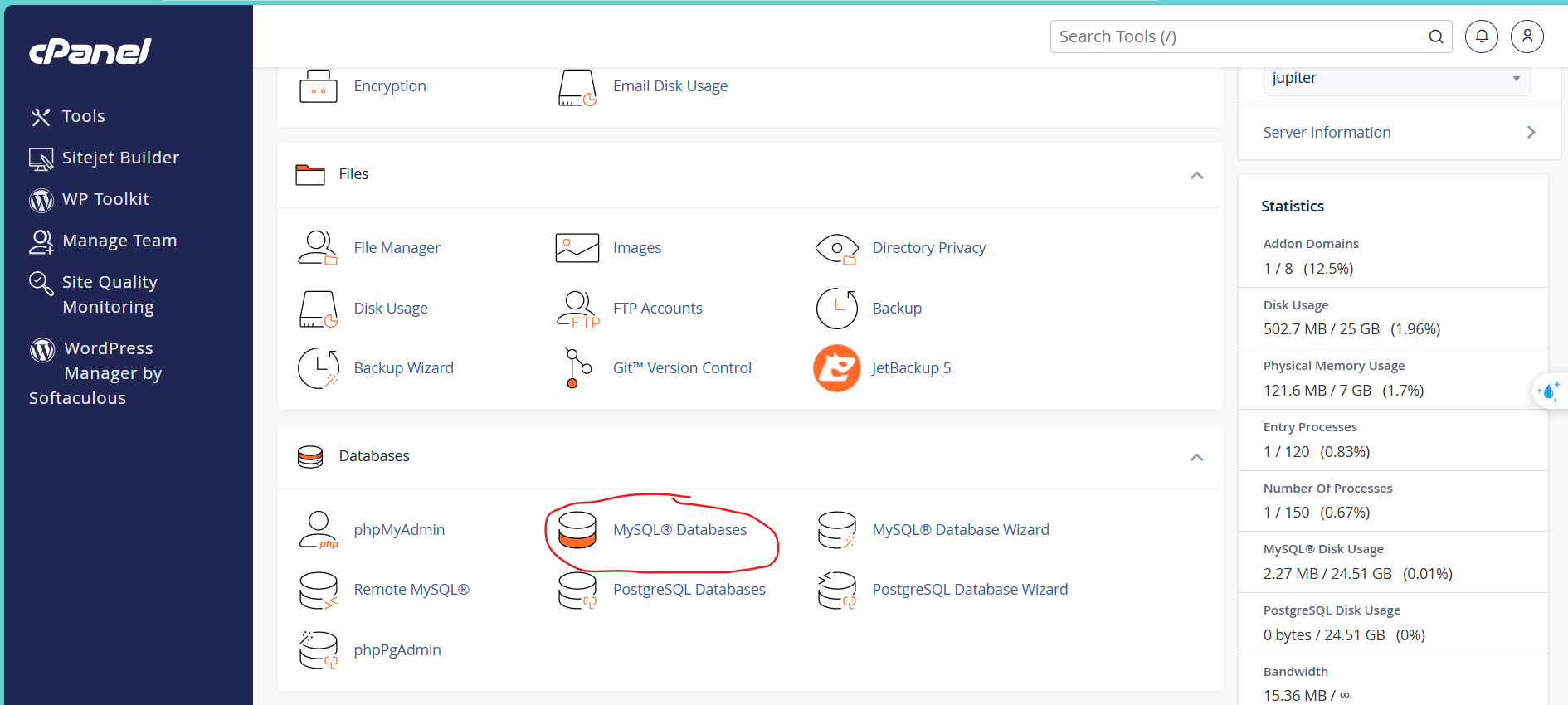The width and height of the screenshot is (1568, 705).
Task: Click the PostgreSQL Disk Usage label
Action: pos(1332,610)
